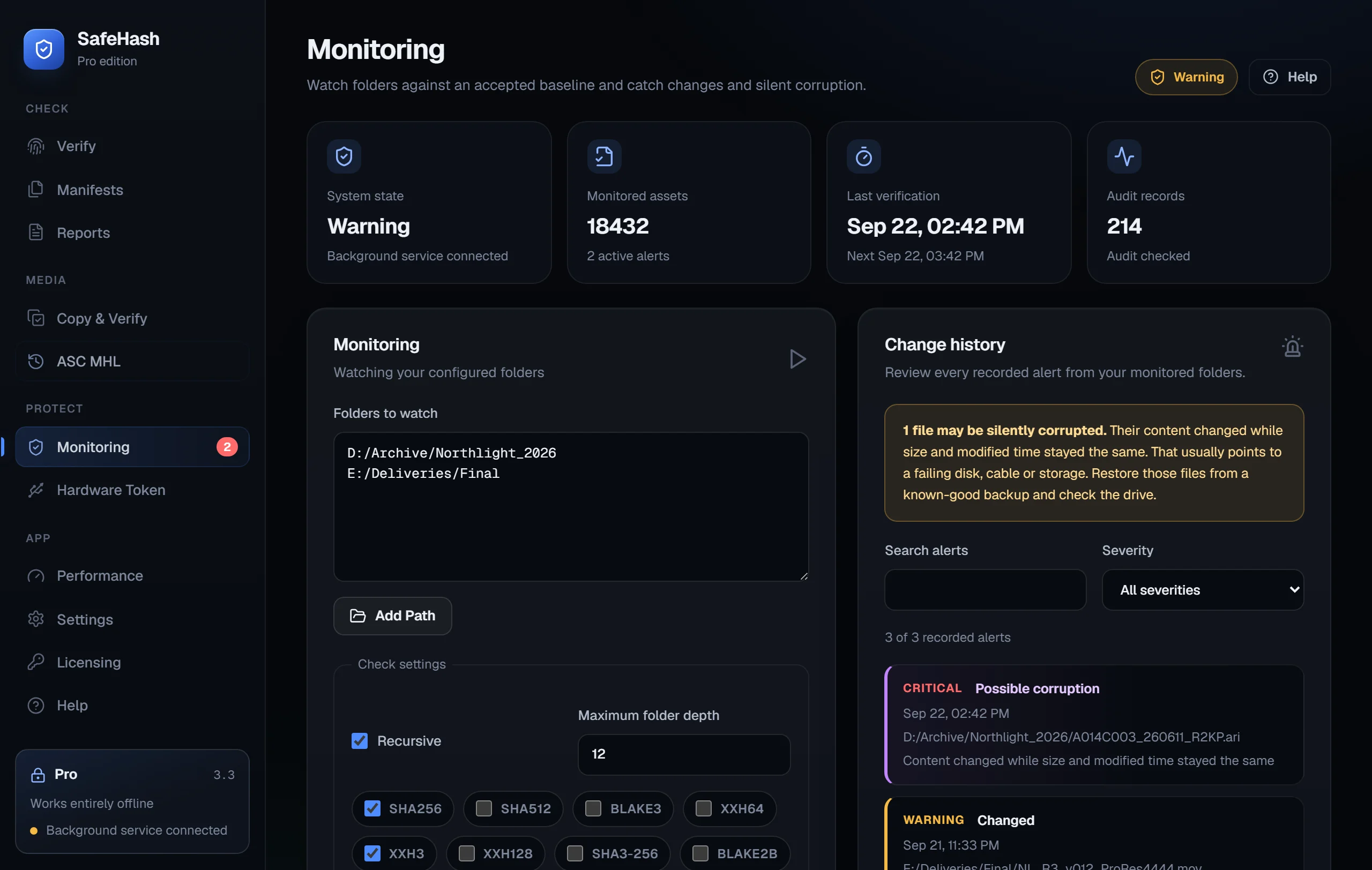The width and height of the screenshot is (1372, 870).
Task: Click the Licensing key icon
Action: 36,662
